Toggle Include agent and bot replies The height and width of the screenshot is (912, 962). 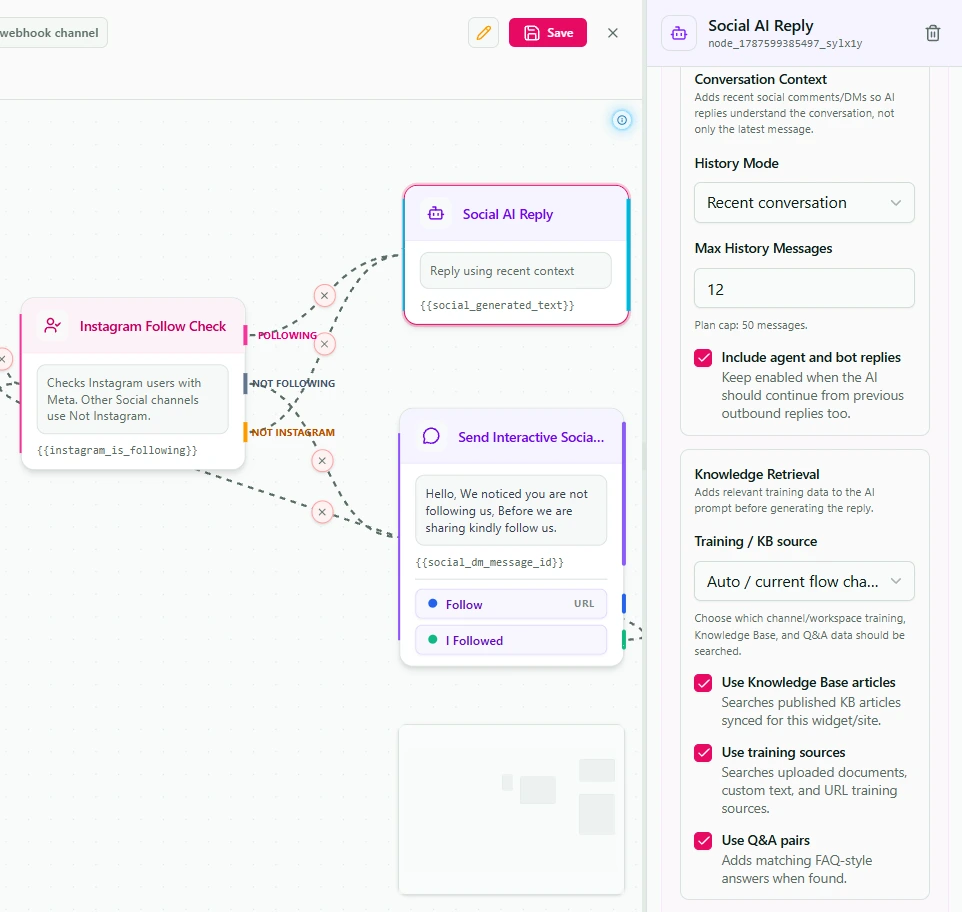[x=703, y=358]
